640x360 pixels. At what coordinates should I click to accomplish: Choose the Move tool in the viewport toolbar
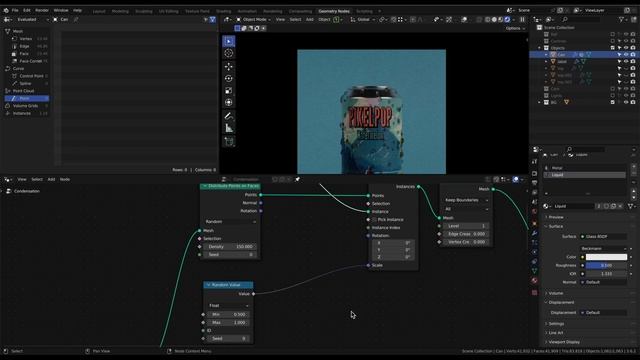pos(229,66)
